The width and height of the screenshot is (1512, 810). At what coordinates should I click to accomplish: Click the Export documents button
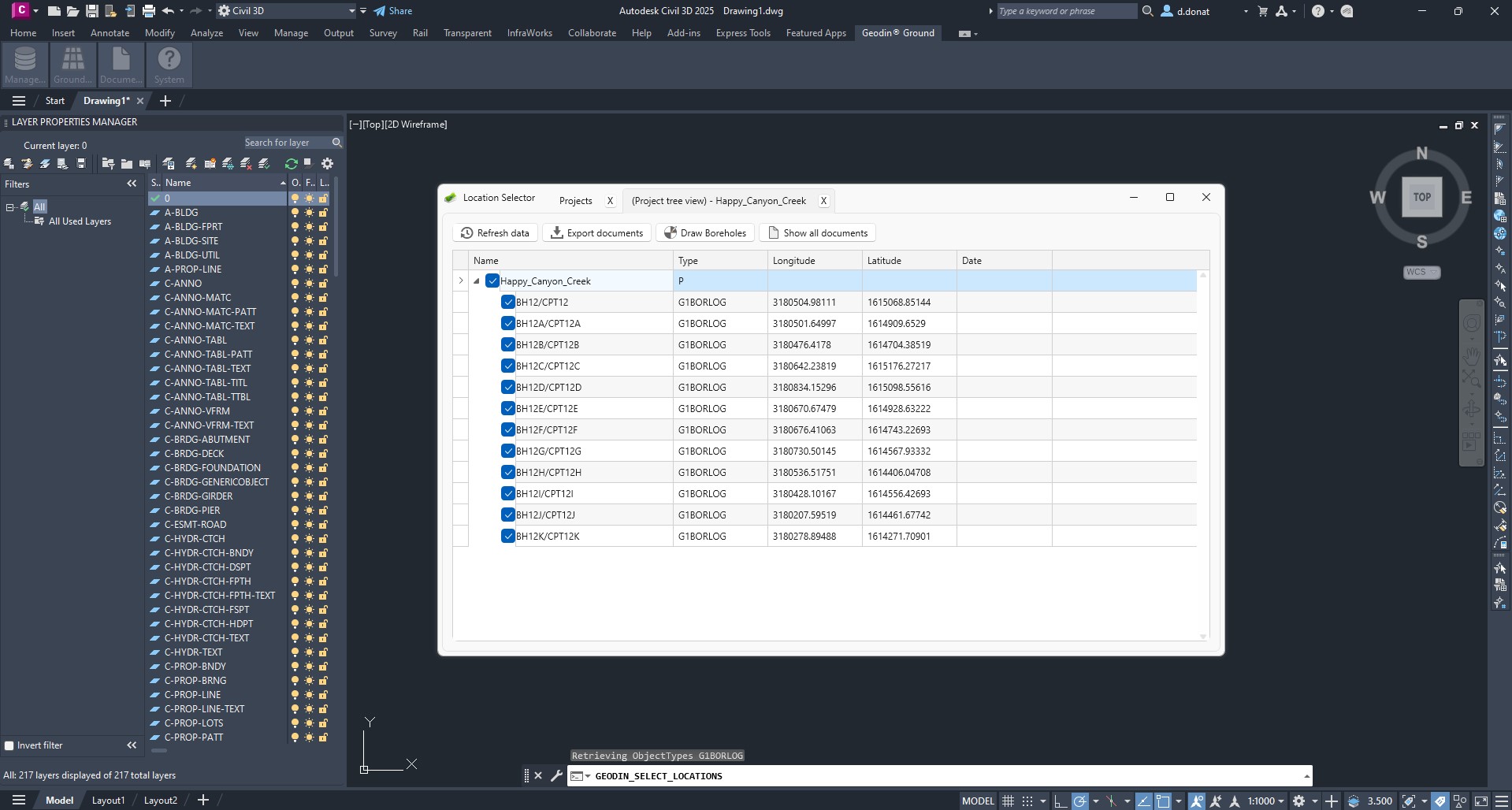[x=597, y=233]
